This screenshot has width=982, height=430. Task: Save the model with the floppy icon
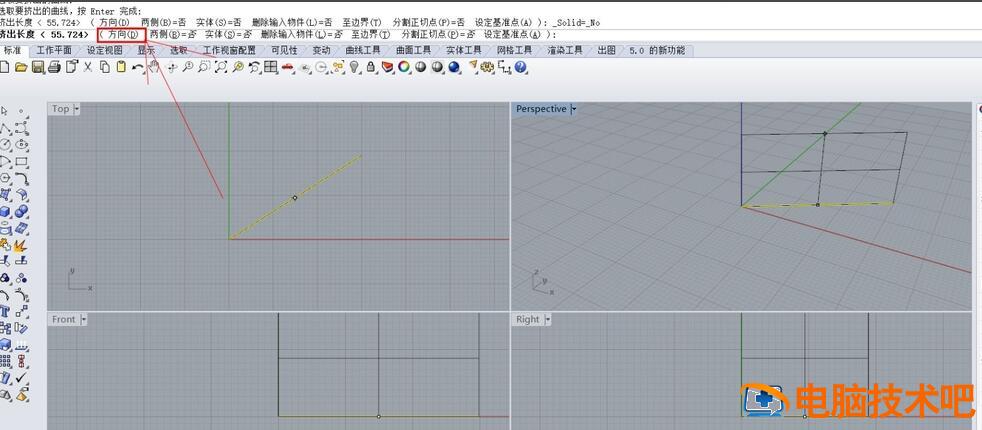pos(38,67)
